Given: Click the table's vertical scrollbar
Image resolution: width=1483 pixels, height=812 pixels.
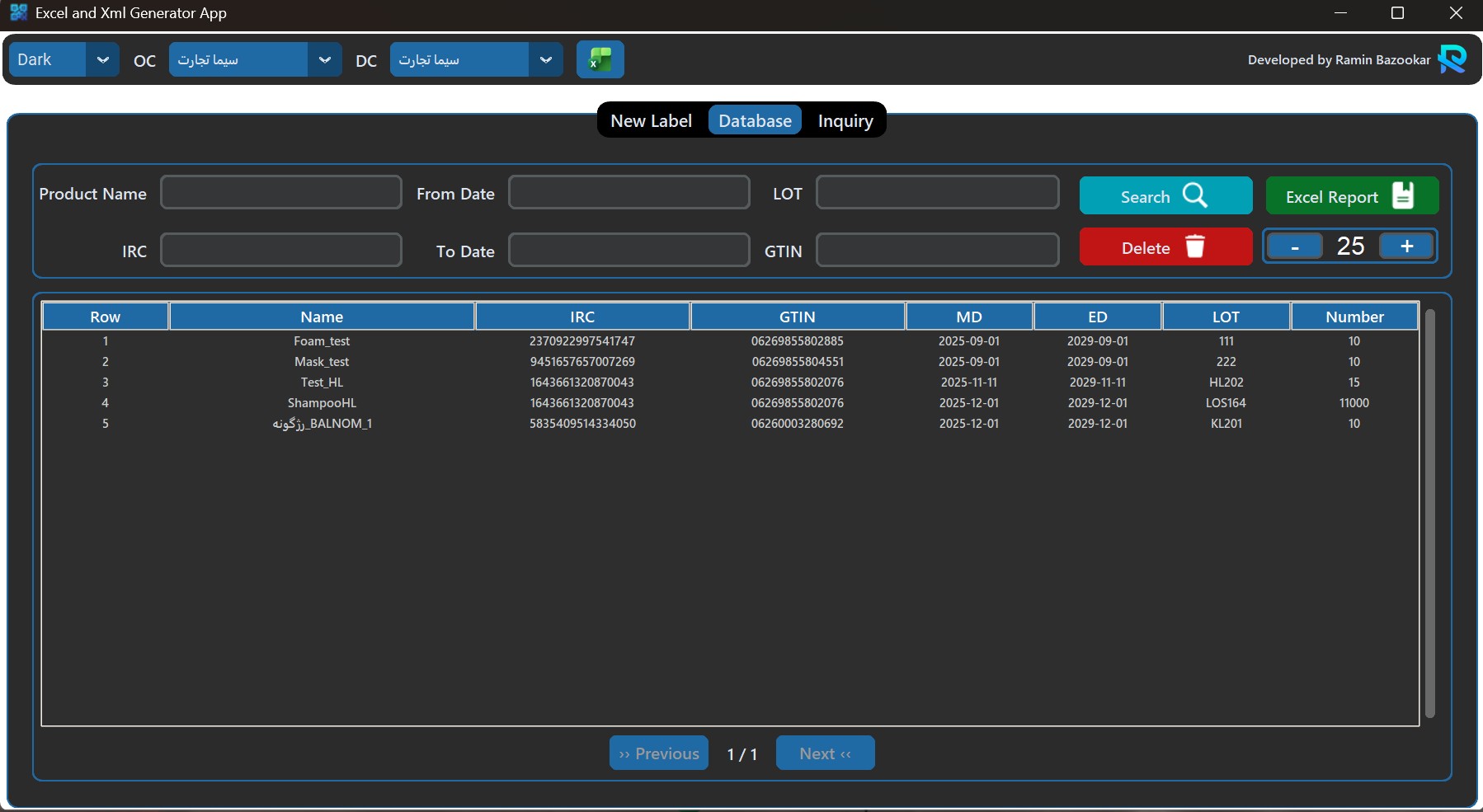Looking at the screenshot, I should pyautogui.click(x=1429, y=511).
